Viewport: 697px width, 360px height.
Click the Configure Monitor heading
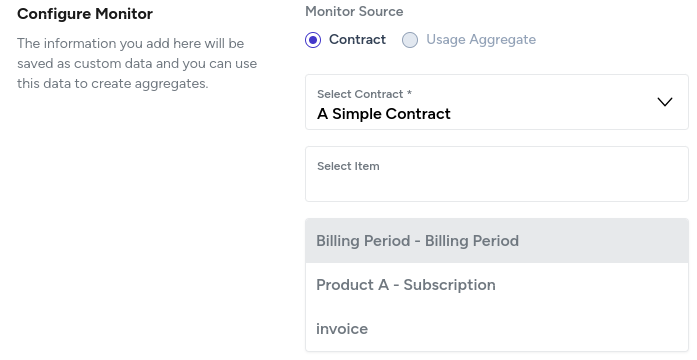click(85, 14)
